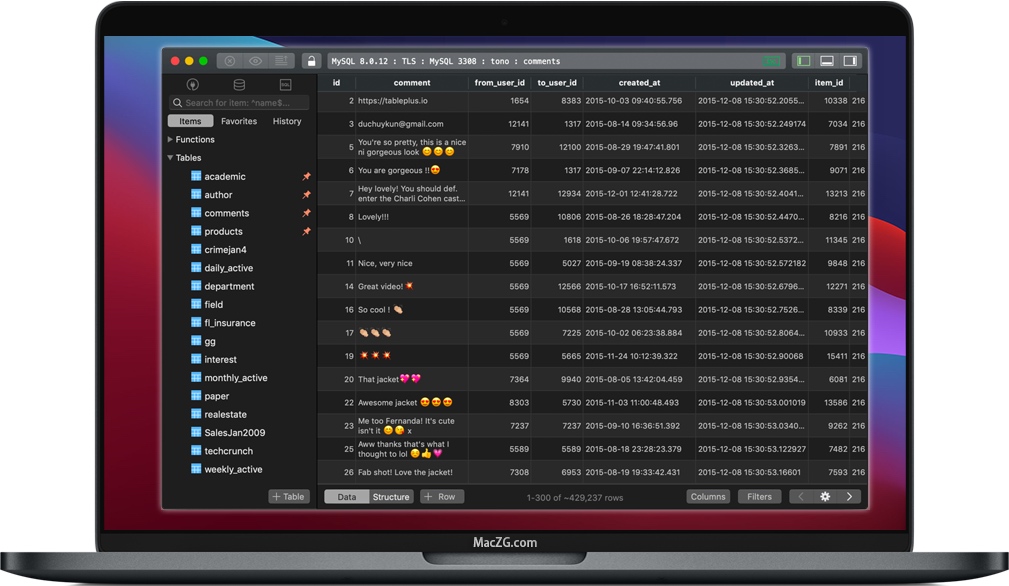Switch to the Structure tab
Screen dimensions: 1009x586
tap(391, 496)
